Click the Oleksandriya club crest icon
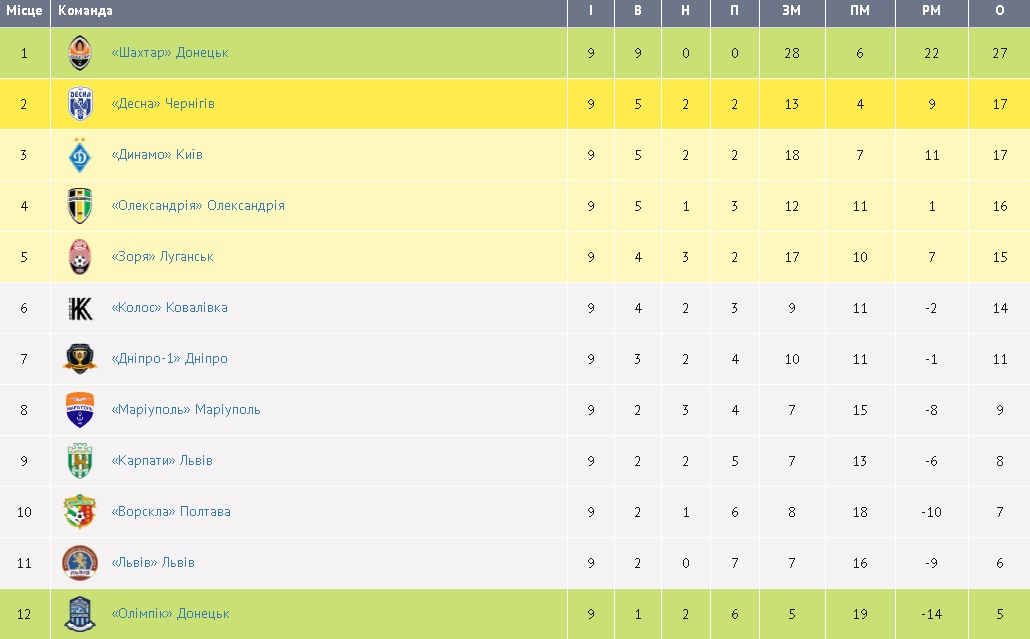The width and height of the screenshot is (1030, 639). 80,206
